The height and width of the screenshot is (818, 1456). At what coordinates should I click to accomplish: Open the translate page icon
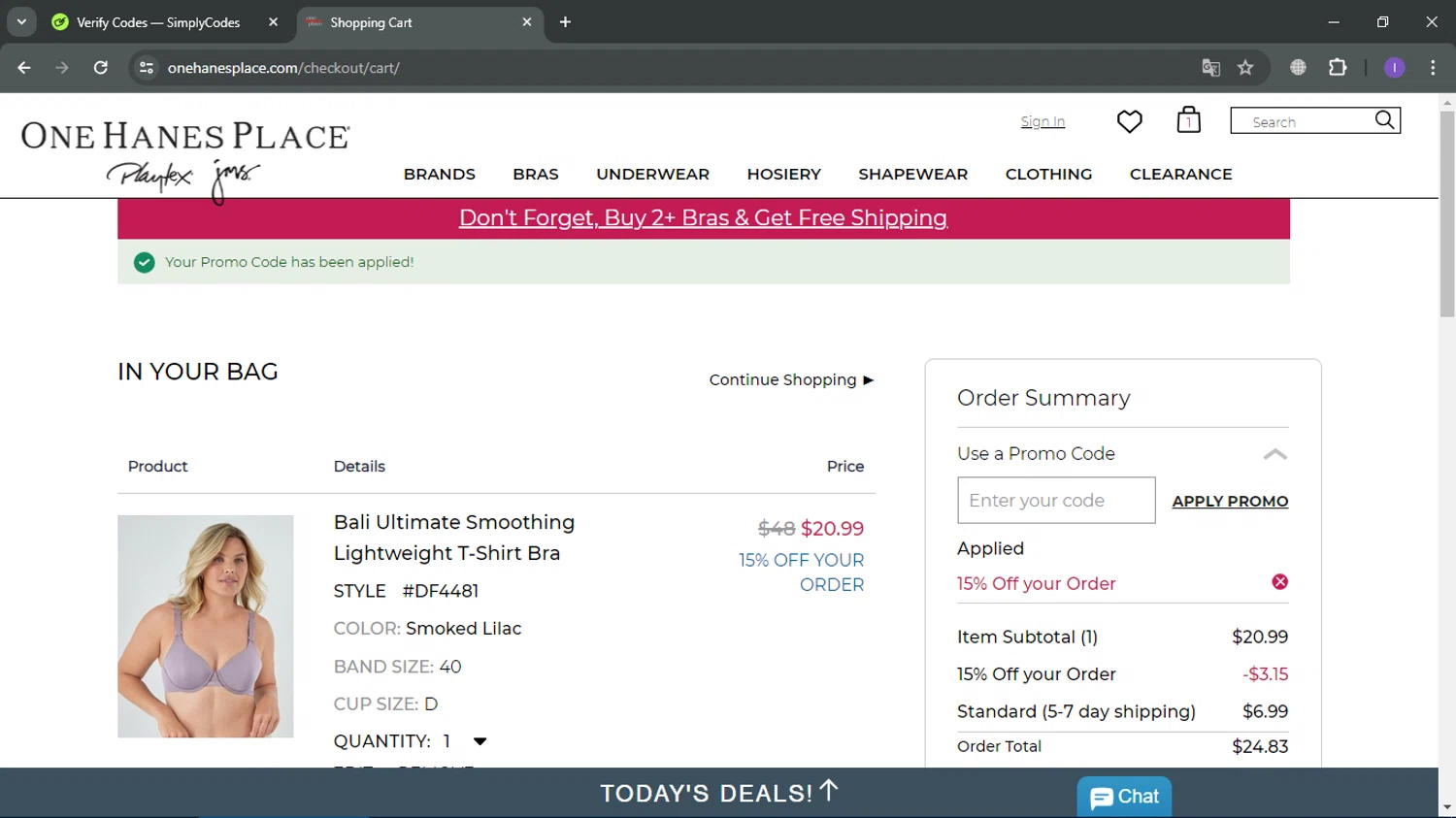(x=1210, y=68)
